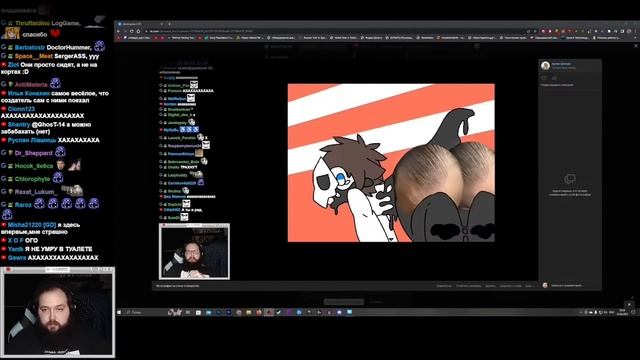Screen dimensions: 640x360
Task: Select chat username 'Space__Meat'
Action: (34, 56)
